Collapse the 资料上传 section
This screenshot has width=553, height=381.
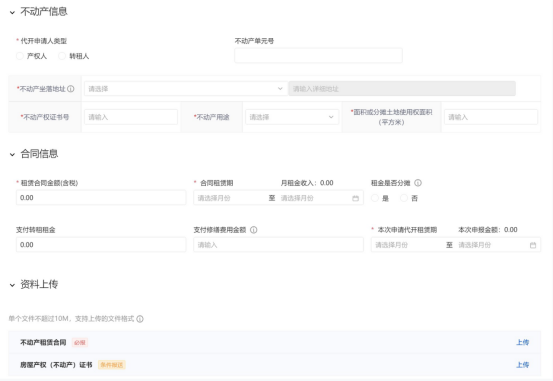tap(12, 285)
